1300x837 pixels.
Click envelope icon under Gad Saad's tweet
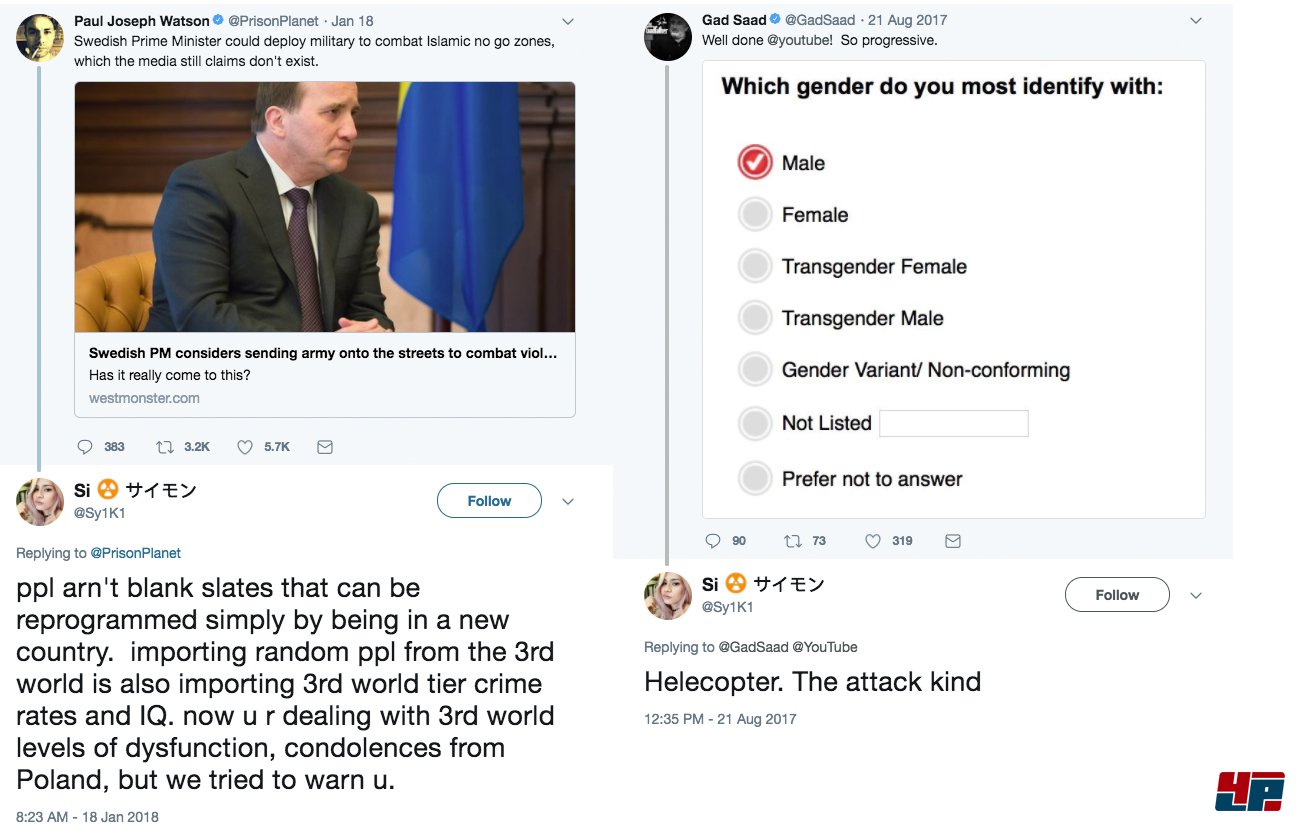tap(953, 541)
